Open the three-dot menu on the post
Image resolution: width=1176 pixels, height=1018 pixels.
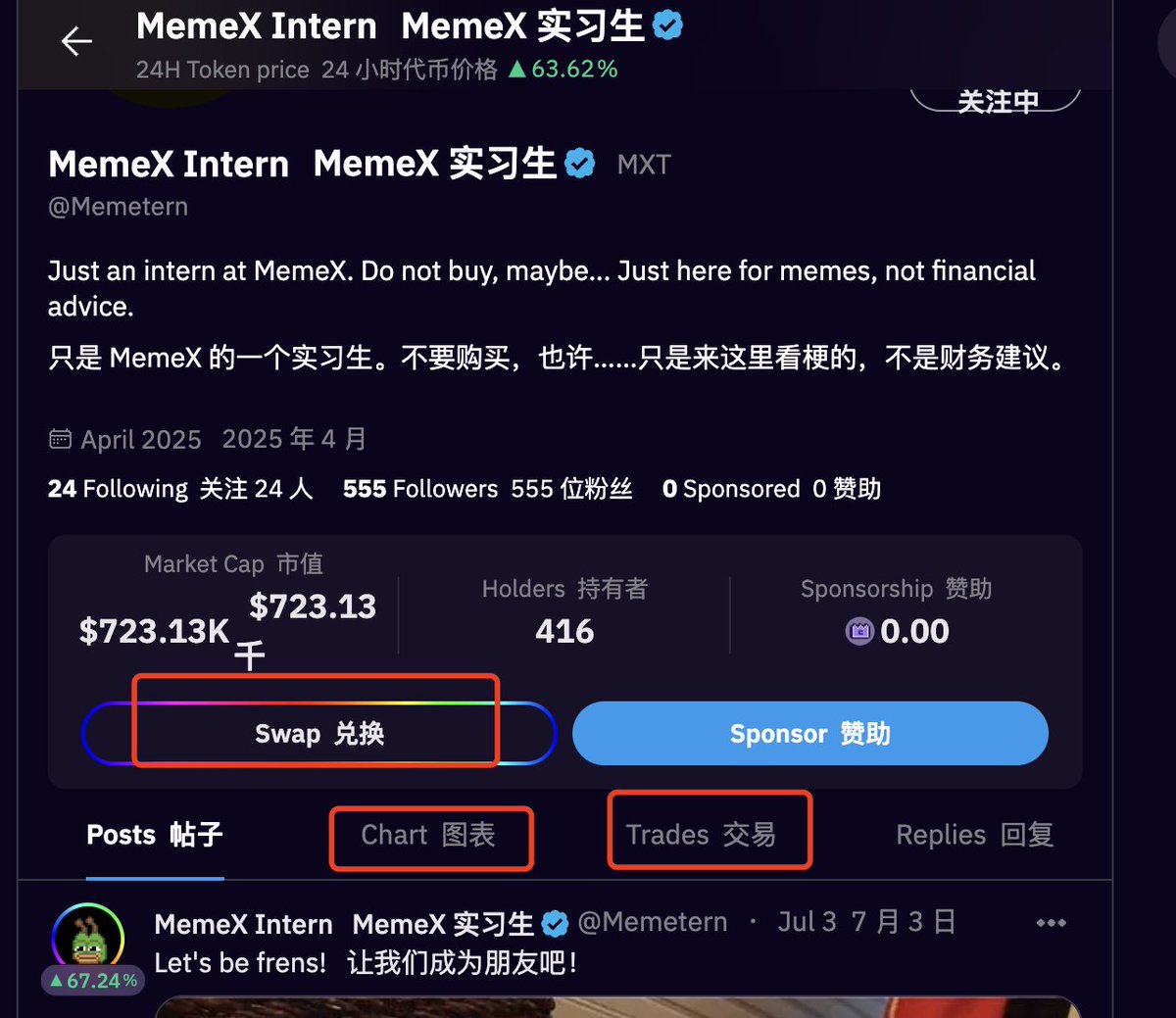tap(1051, 923)
